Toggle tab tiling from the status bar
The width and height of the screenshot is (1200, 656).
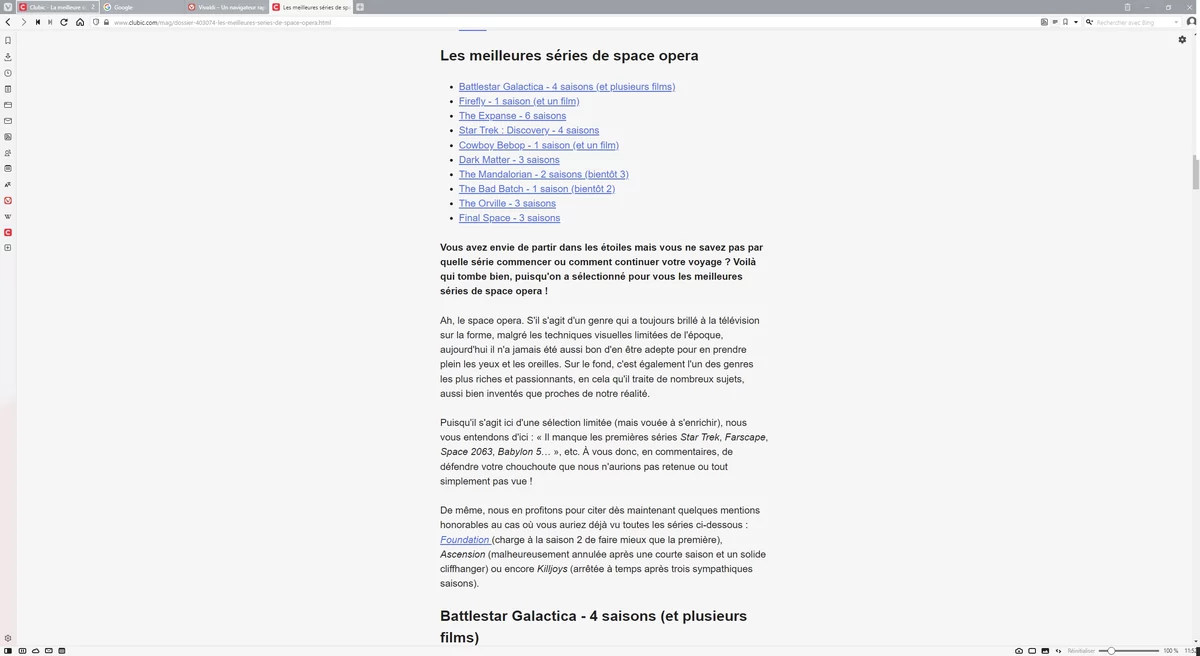tap(1032, 651)
